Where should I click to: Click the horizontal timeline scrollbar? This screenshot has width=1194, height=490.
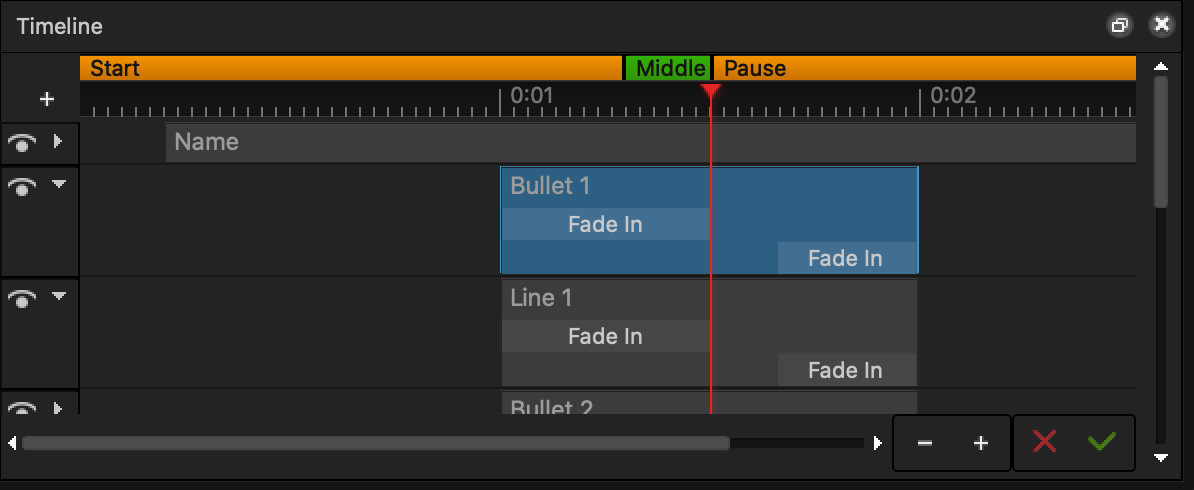(x=375, y=442)
